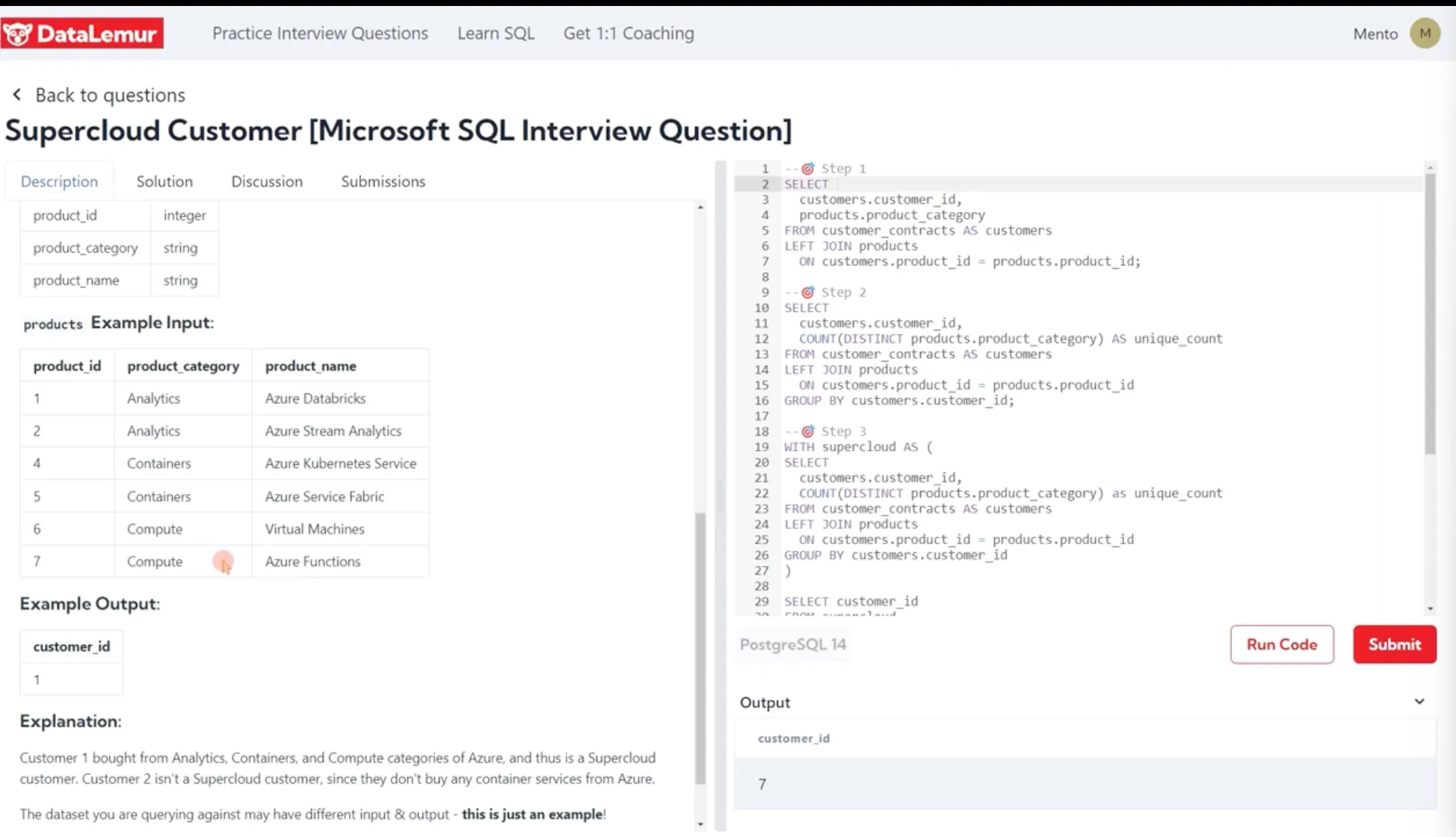
Task: Select the Description tab
Action: pos(59,182)
